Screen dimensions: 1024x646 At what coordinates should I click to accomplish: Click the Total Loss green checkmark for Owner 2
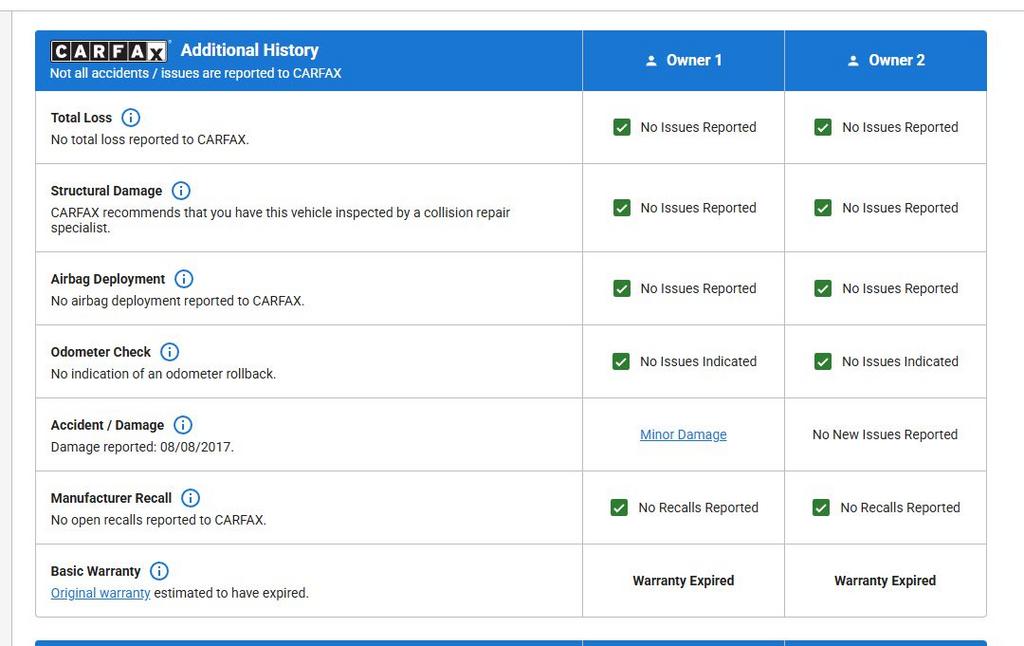point(823,127)
